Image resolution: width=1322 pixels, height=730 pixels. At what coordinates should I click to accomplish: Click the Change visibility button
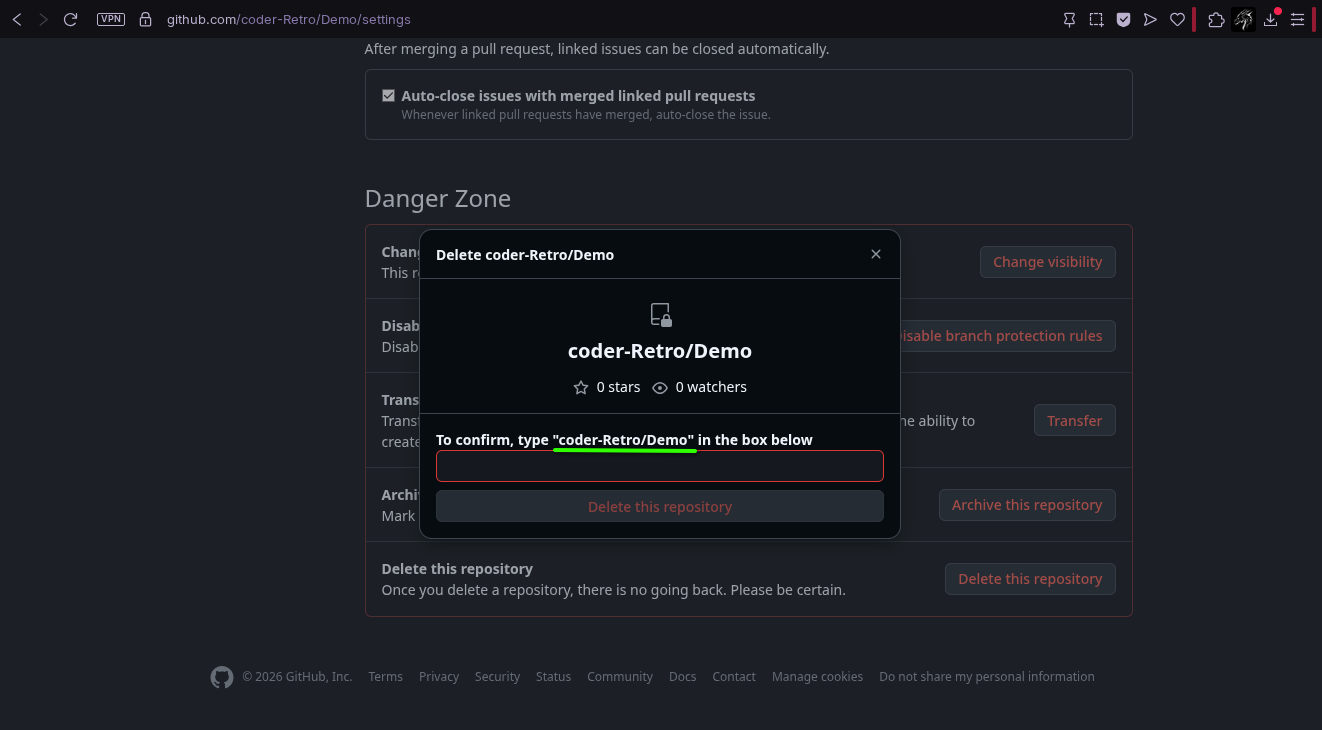1047,262
